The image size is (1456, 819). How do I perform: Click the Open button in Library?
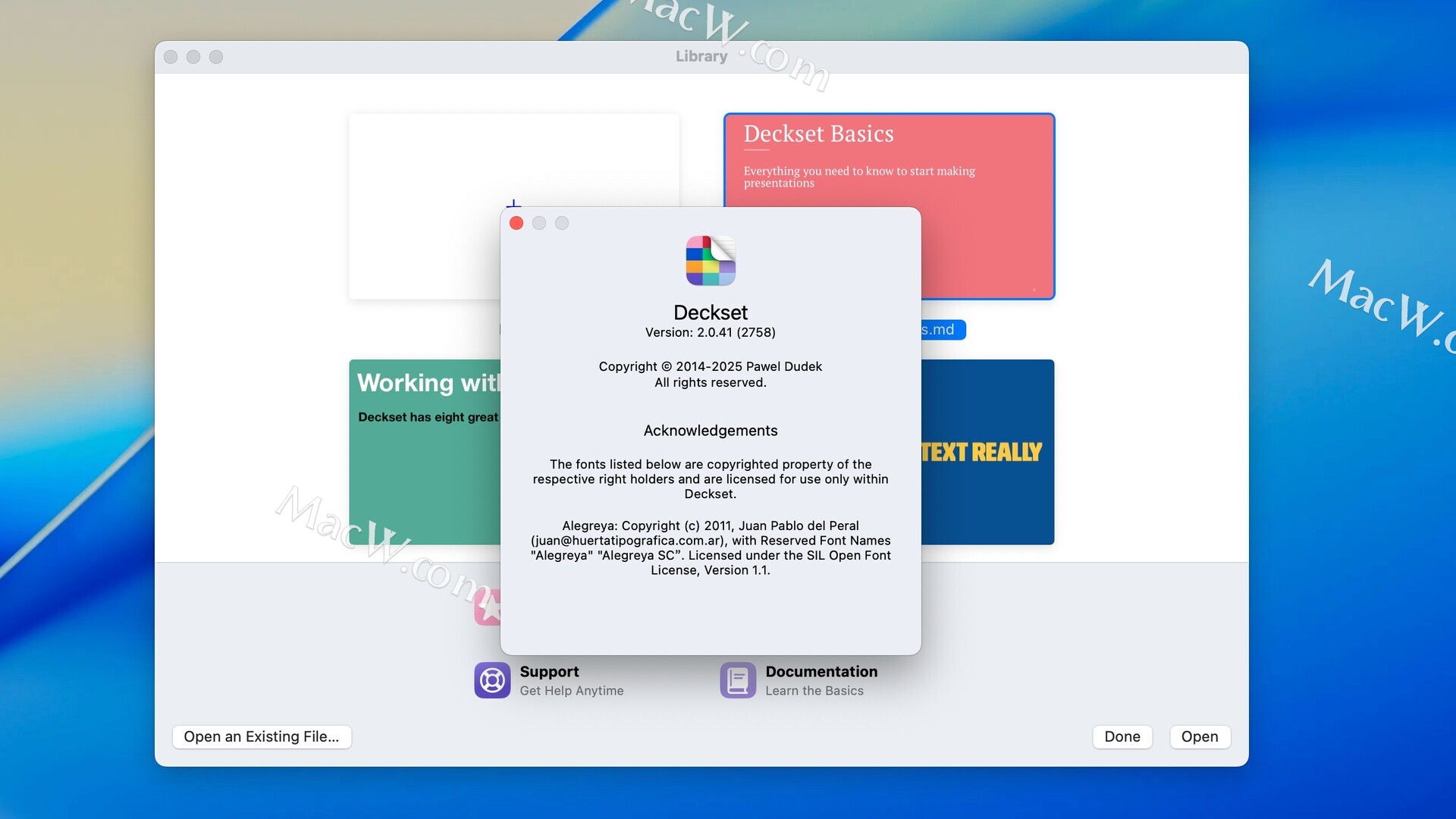click(x=1200, y=737)
